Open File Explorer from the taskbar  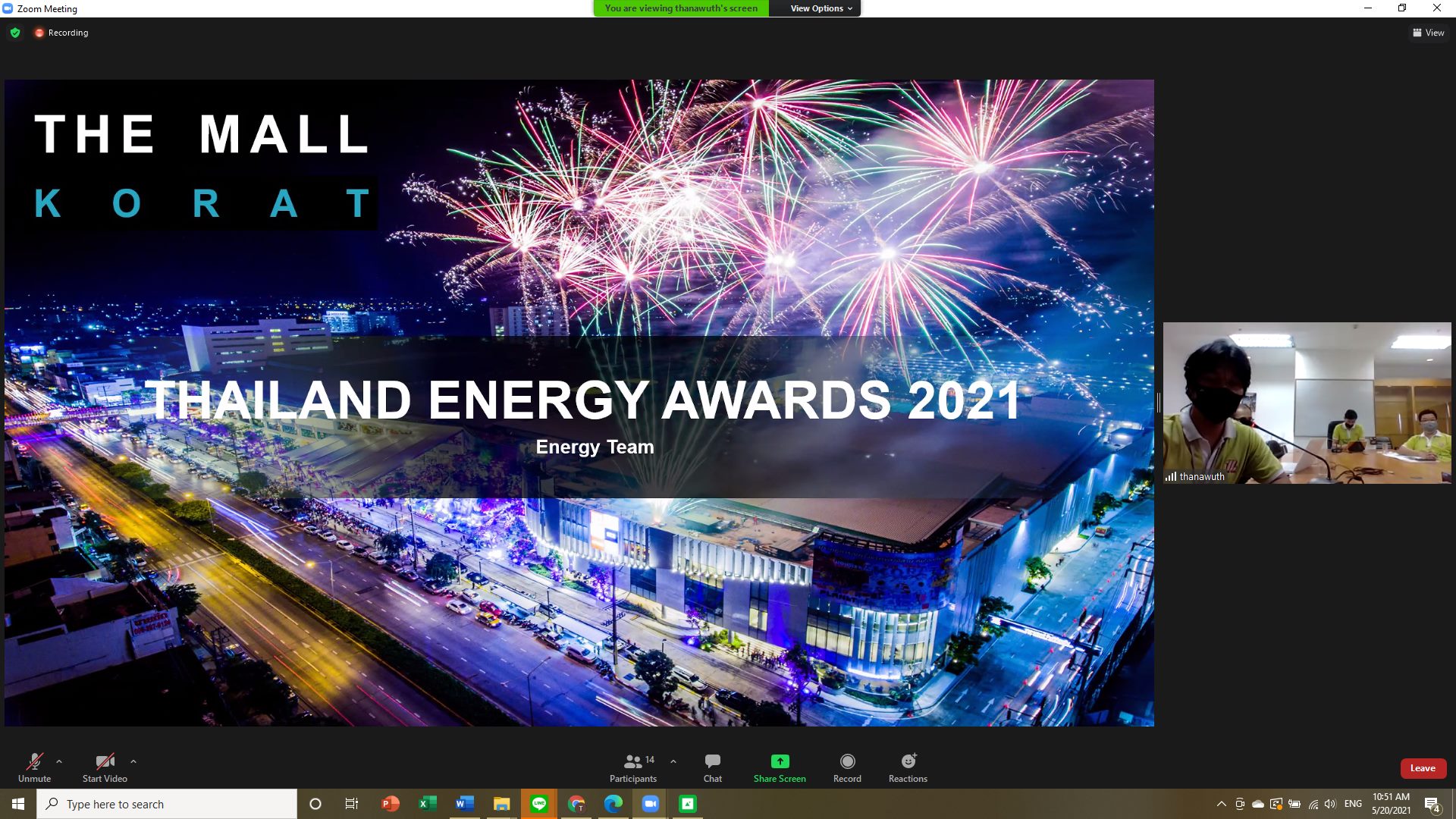(501, 804)
